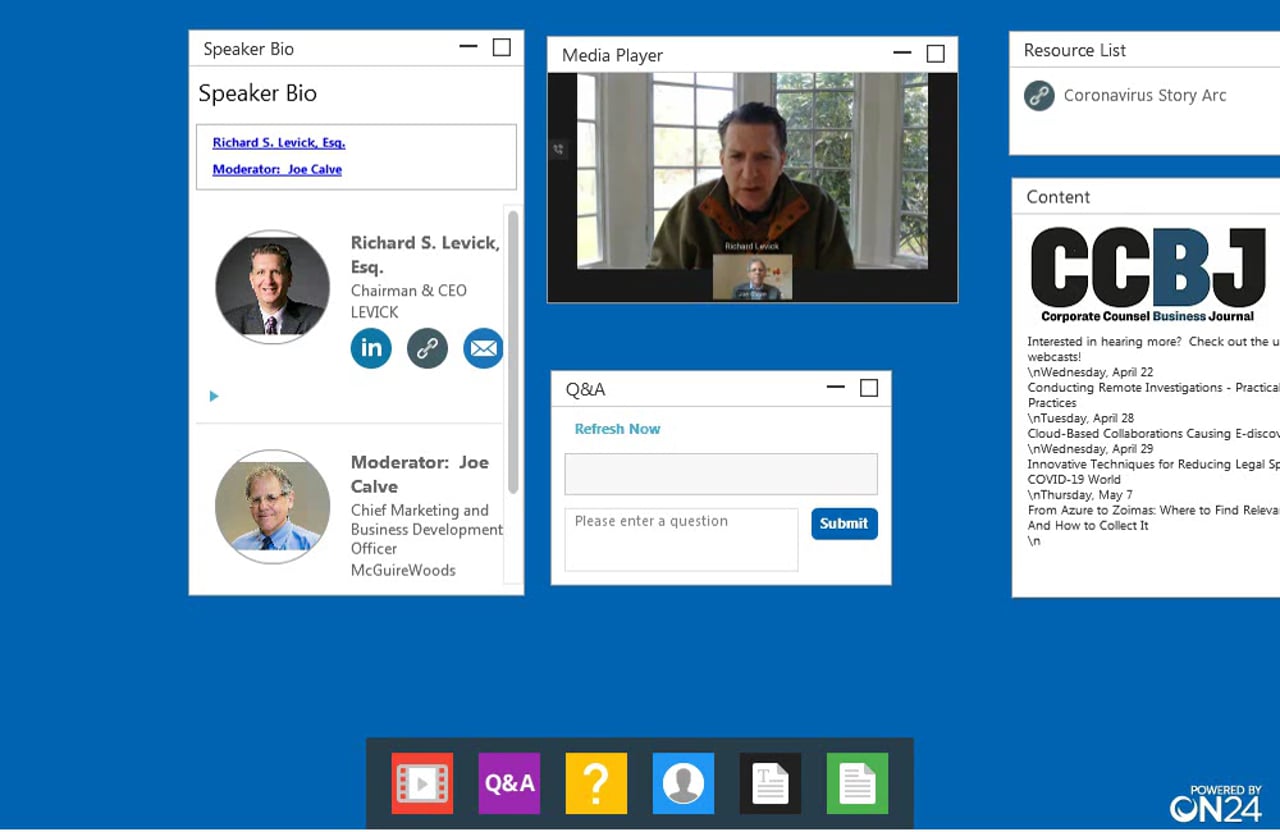Open the green document dock icon
Viewport: 1280px width, 832px height.
[857, 783]
